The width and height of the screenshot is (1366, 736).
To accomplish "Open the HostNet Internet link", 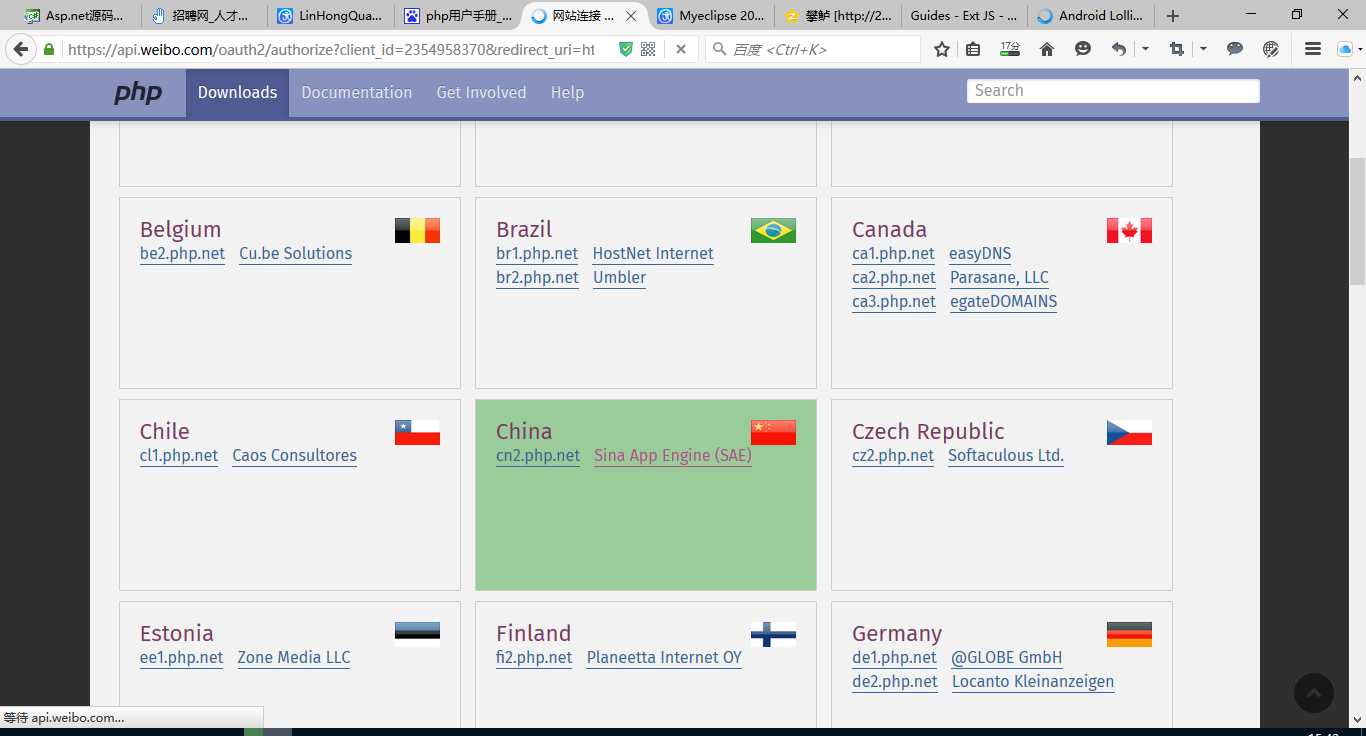I will tap(653, 254).
